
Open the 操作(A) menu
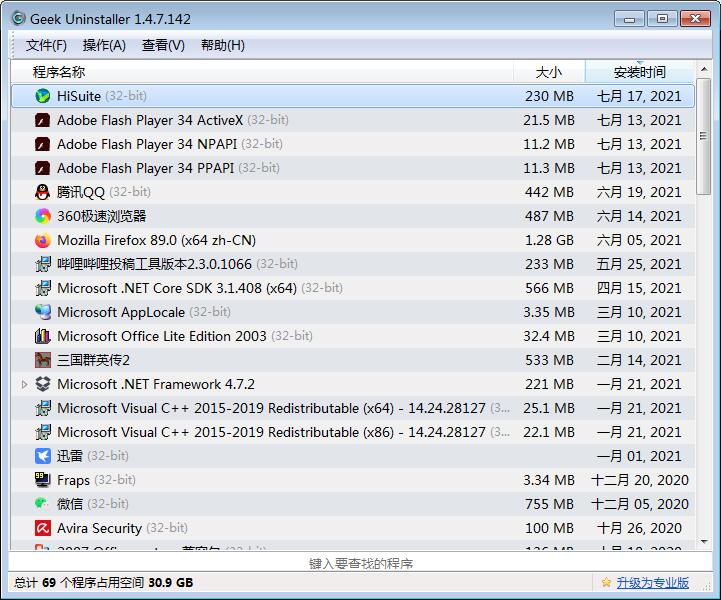[x=104, y=45]
